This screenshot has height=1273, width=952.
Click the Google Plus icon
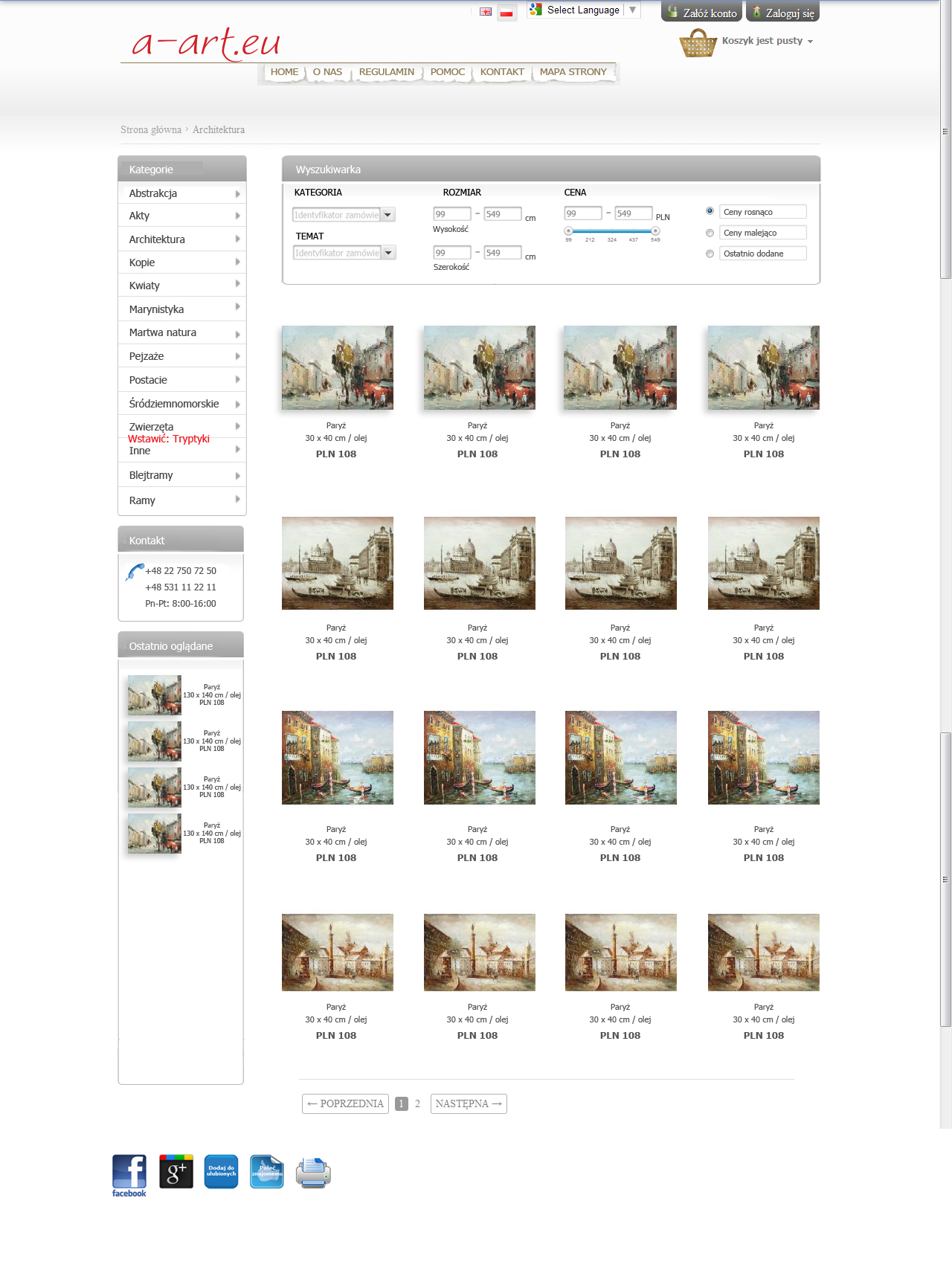pyautogui.click(x=176, y=1172)
